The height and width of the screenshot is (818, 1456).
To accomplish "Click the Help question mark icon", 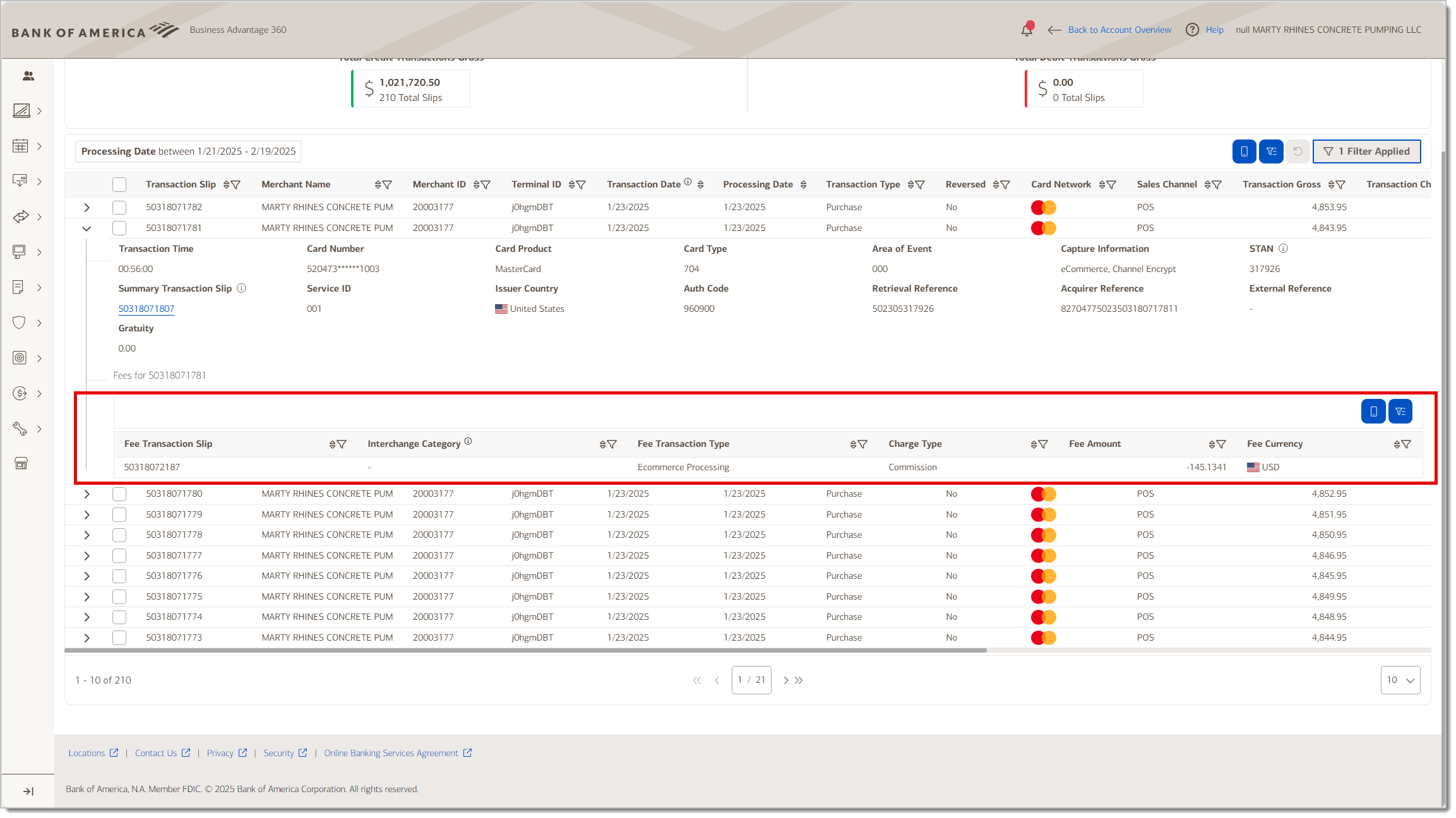I will click(x=1192, y=30).
